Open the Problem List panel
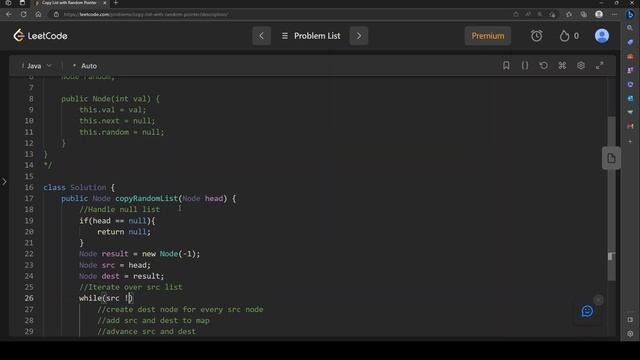Image resolution: width=640 pixels, height=360 pixels. tap(311, 36)
